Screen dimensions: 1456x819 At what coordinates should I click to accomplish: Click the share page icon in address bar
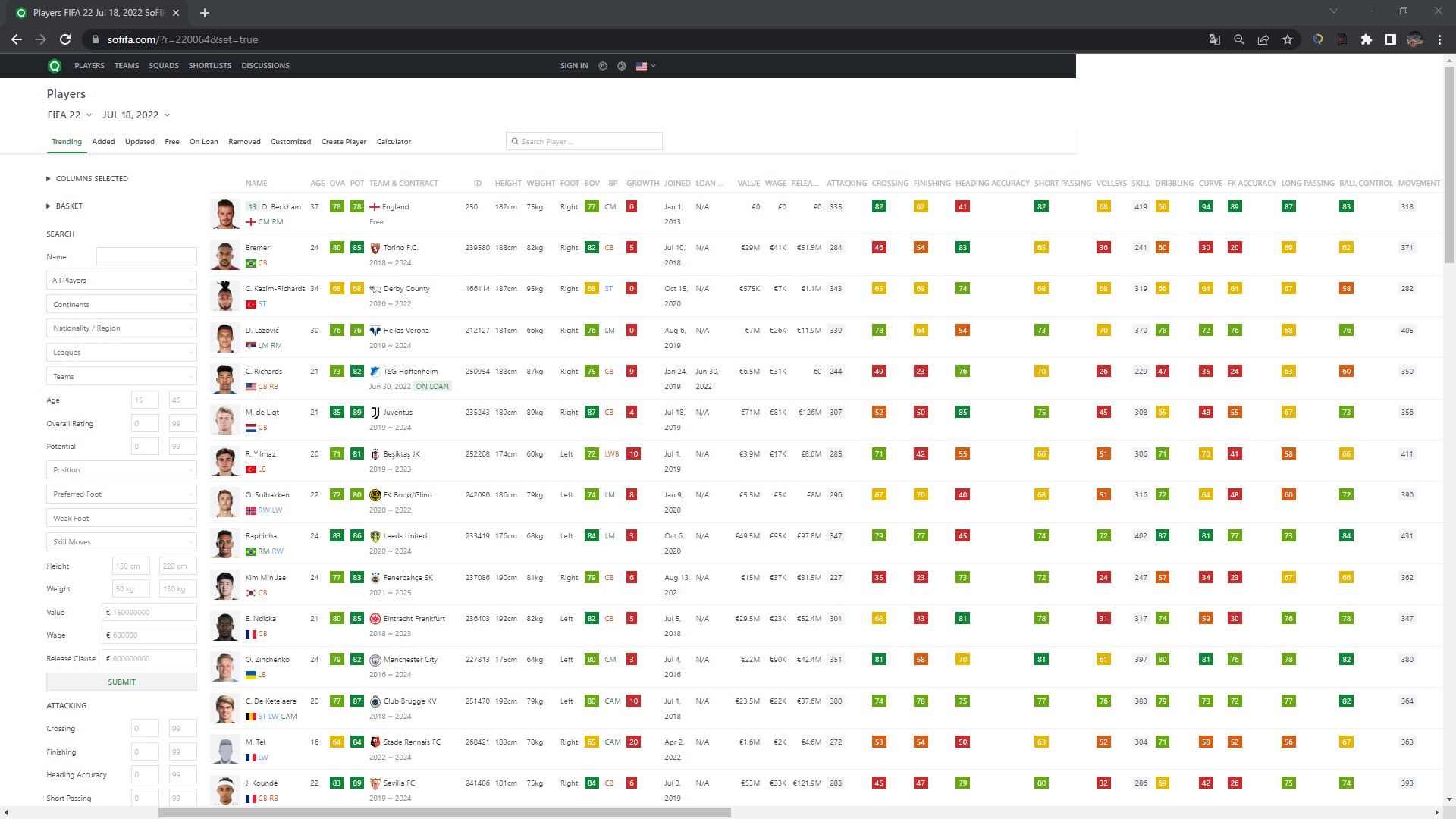pos(1263,39)
